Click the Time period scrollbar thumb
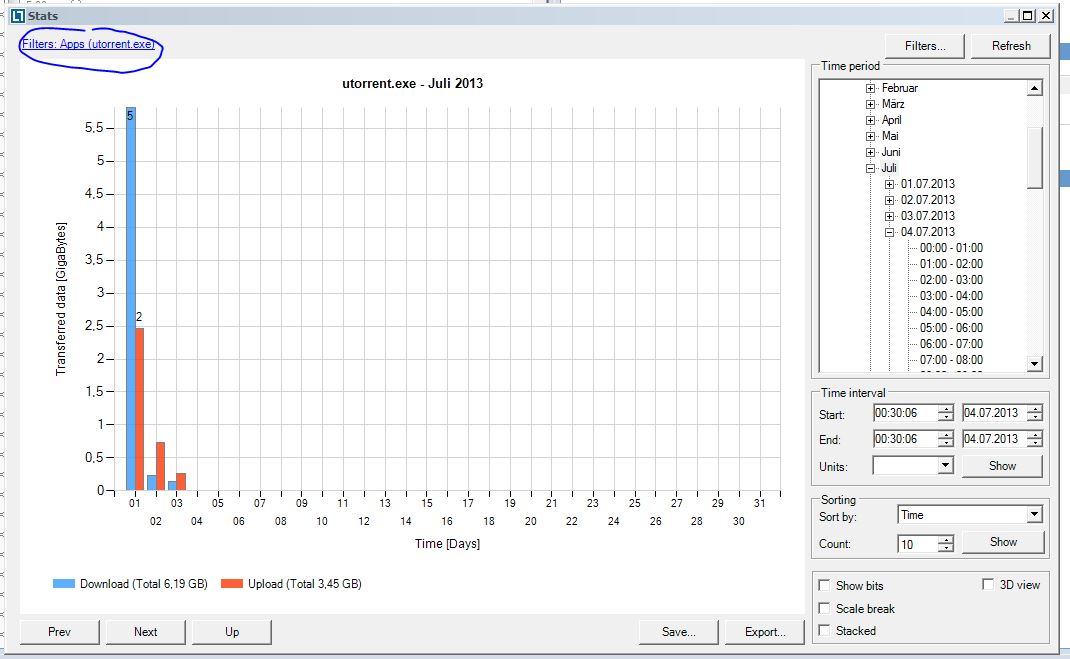Image resolution: width=1070 pixels, height=659 pixels. [x=1035, y=157]
